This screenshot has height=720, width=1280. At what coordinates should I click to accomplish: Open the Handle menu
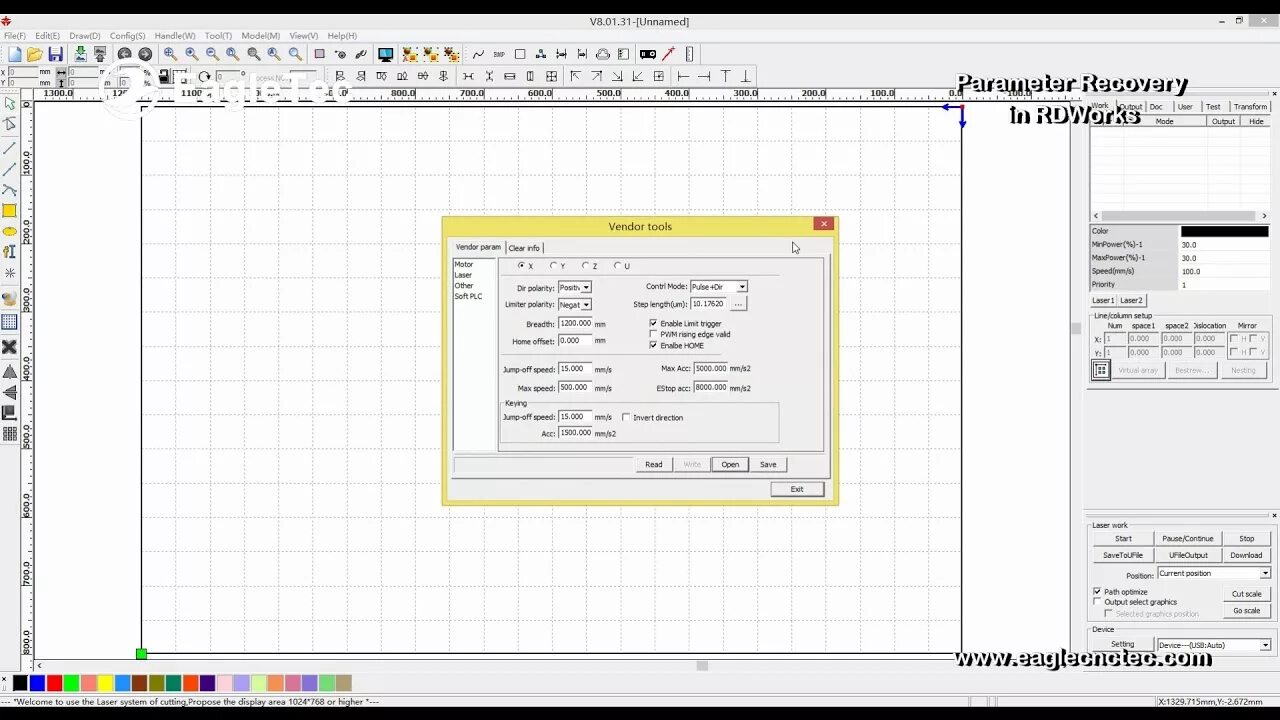(x=175, y=36)
